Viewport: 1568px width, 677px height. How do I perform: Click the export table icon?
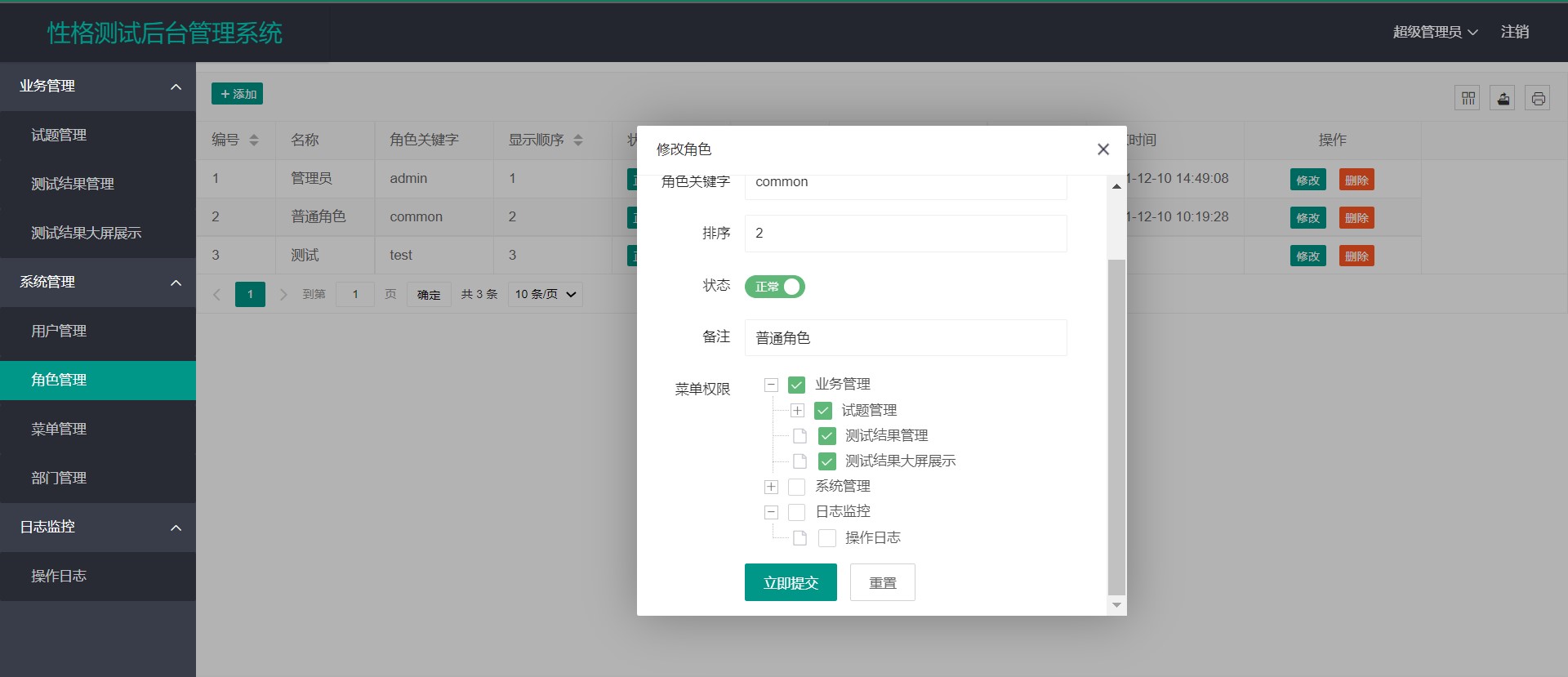pos(1503,98)
